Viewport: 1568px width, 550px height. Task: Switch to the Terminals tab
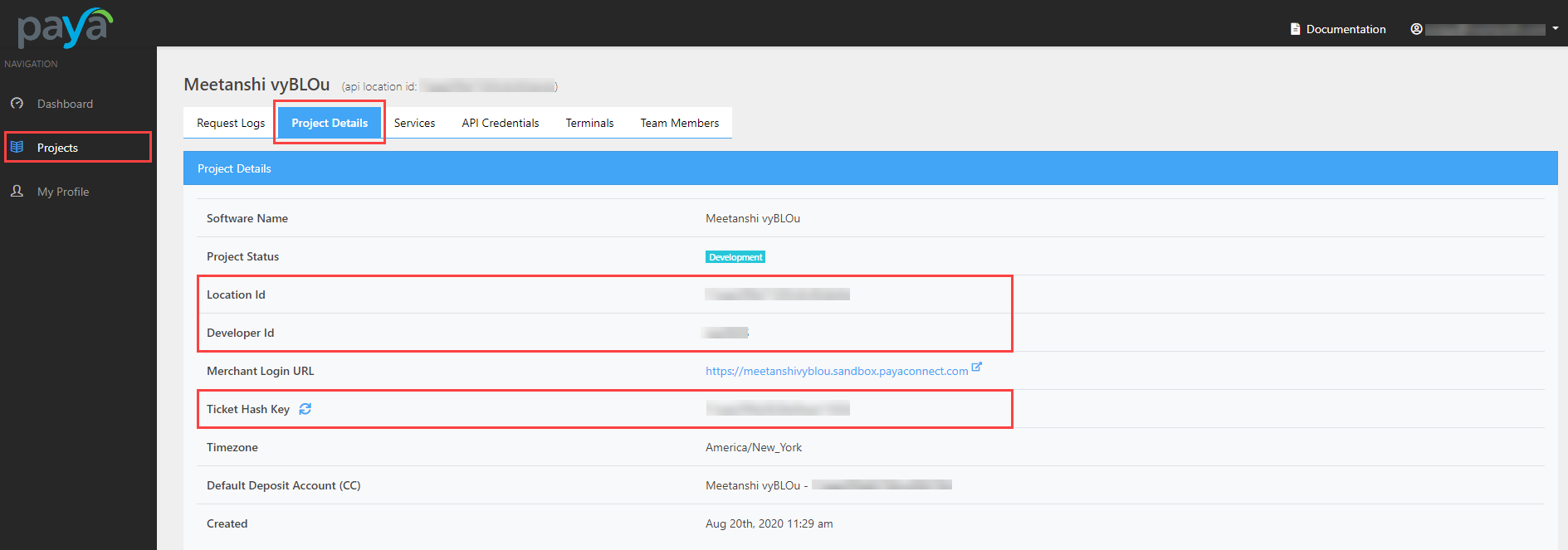[589, 123]
